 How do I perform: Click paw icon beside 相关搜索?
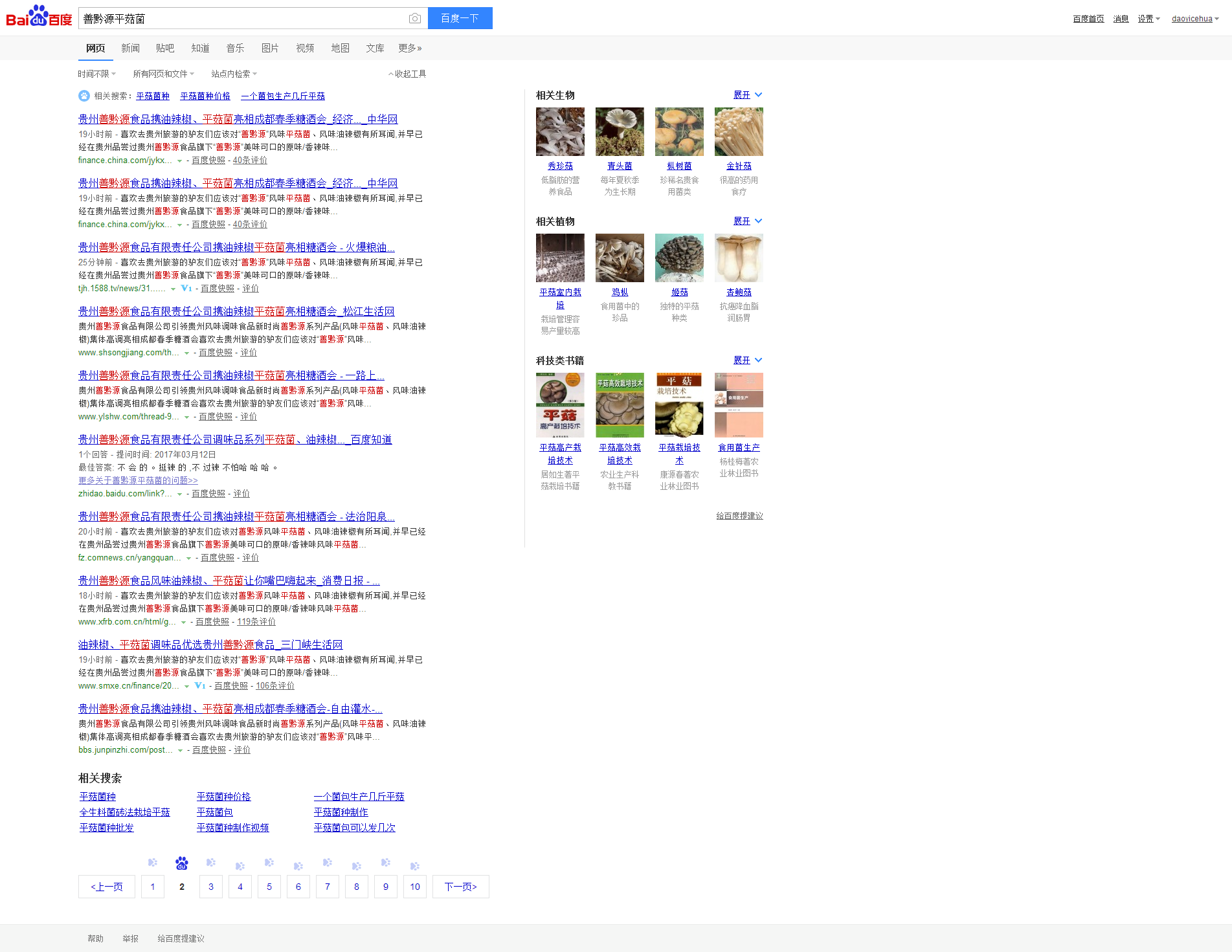click(x=84, y=96)
